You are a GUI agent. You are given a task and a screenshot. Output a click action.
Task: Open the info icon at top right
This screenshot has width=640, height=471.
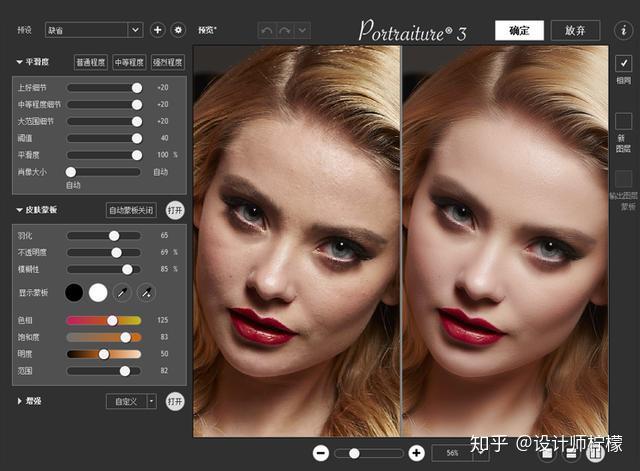click(623, 29)
